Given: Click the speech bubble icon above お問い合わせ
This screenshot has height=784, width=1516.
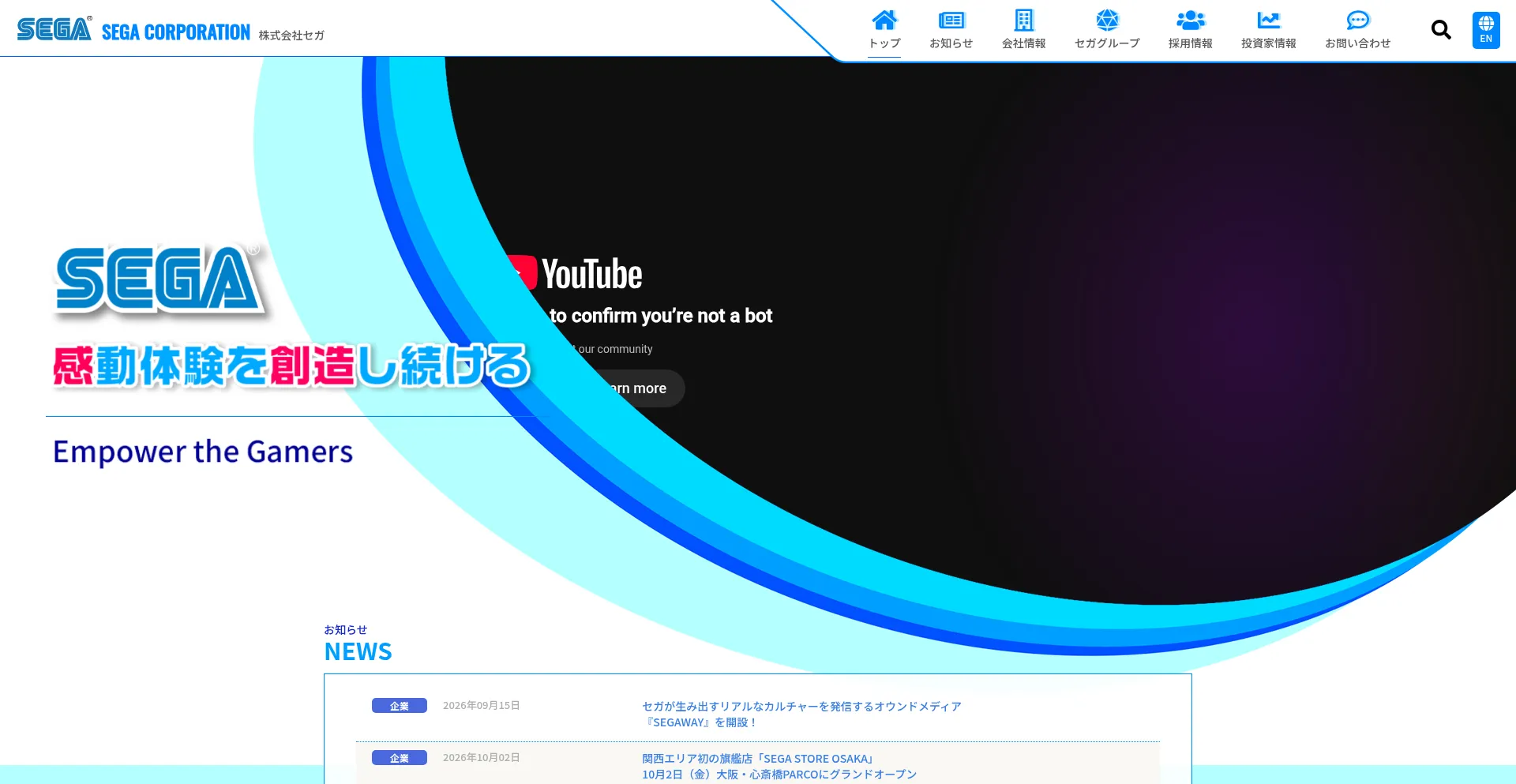Looking at the screenshot, I should [x=1358, y=20].
